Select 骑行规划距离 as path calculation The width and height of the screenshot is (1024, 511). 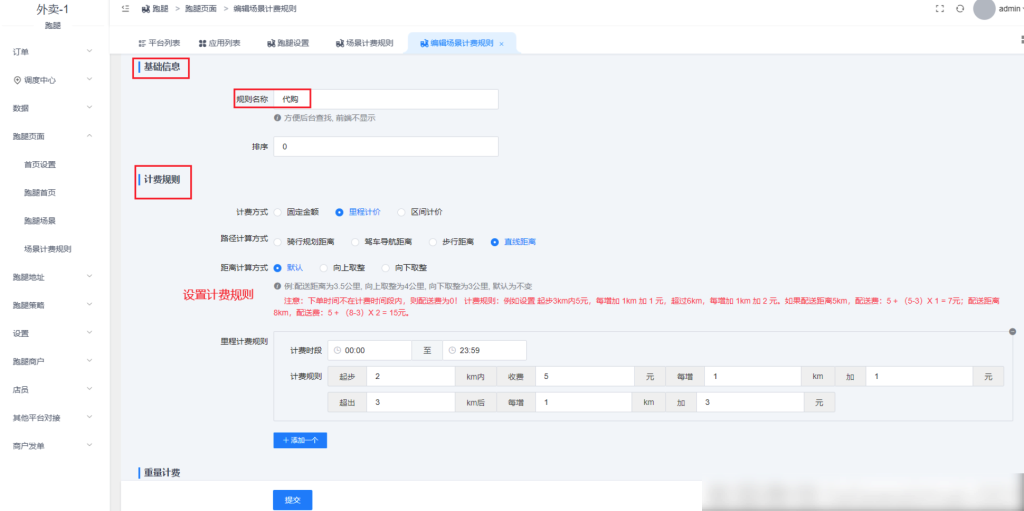(278, 242)
